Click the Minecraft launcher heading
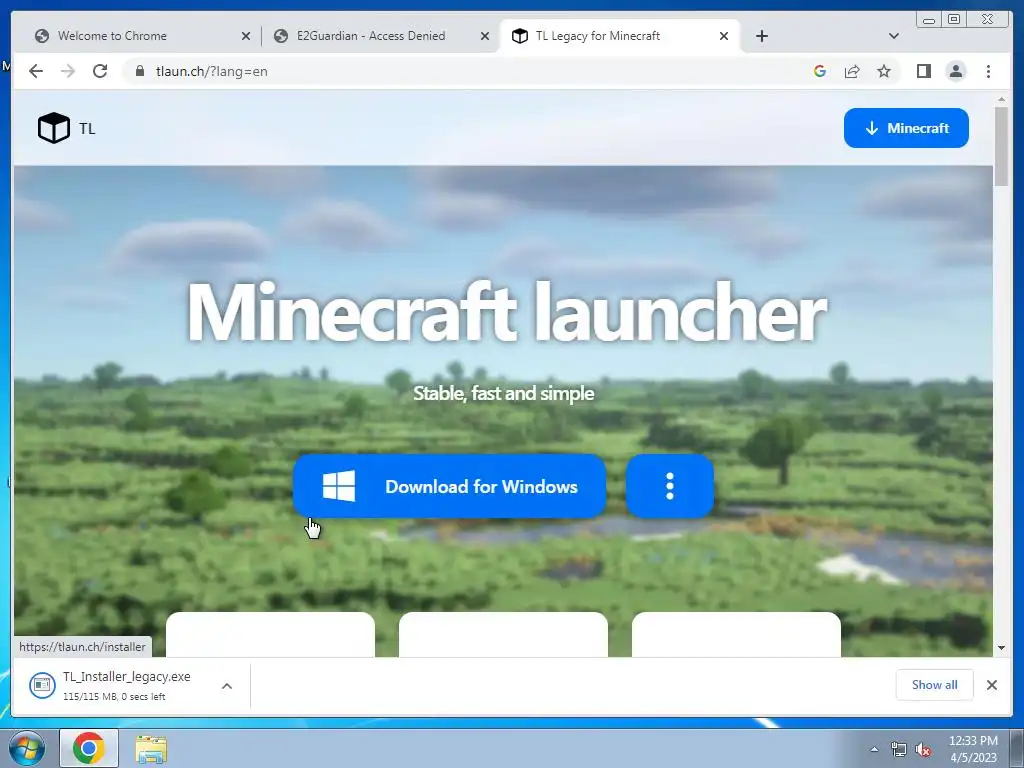 (x=507, y=312)
